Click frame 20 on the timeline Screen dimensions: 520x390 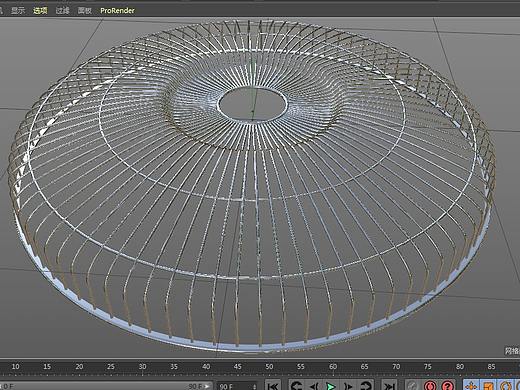pos(79,367)
